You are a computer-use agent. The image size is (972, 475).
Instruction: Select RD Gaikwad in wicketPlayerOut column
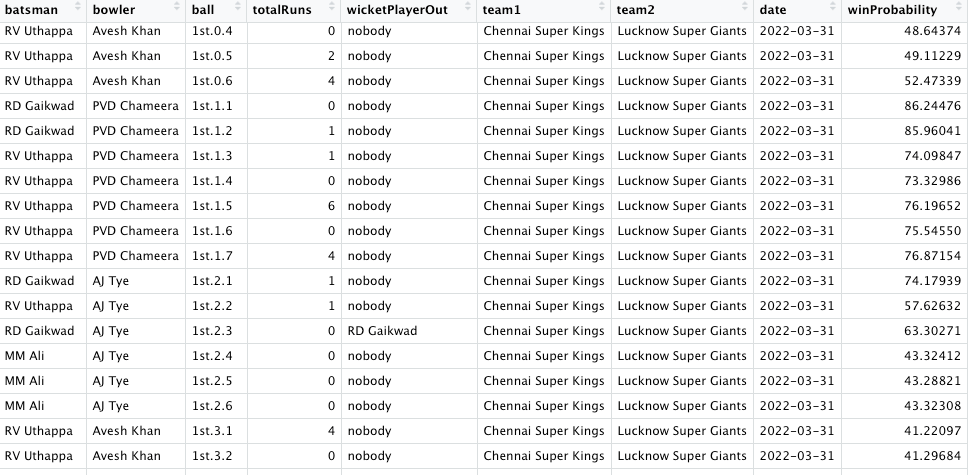(x=382, y=331)
